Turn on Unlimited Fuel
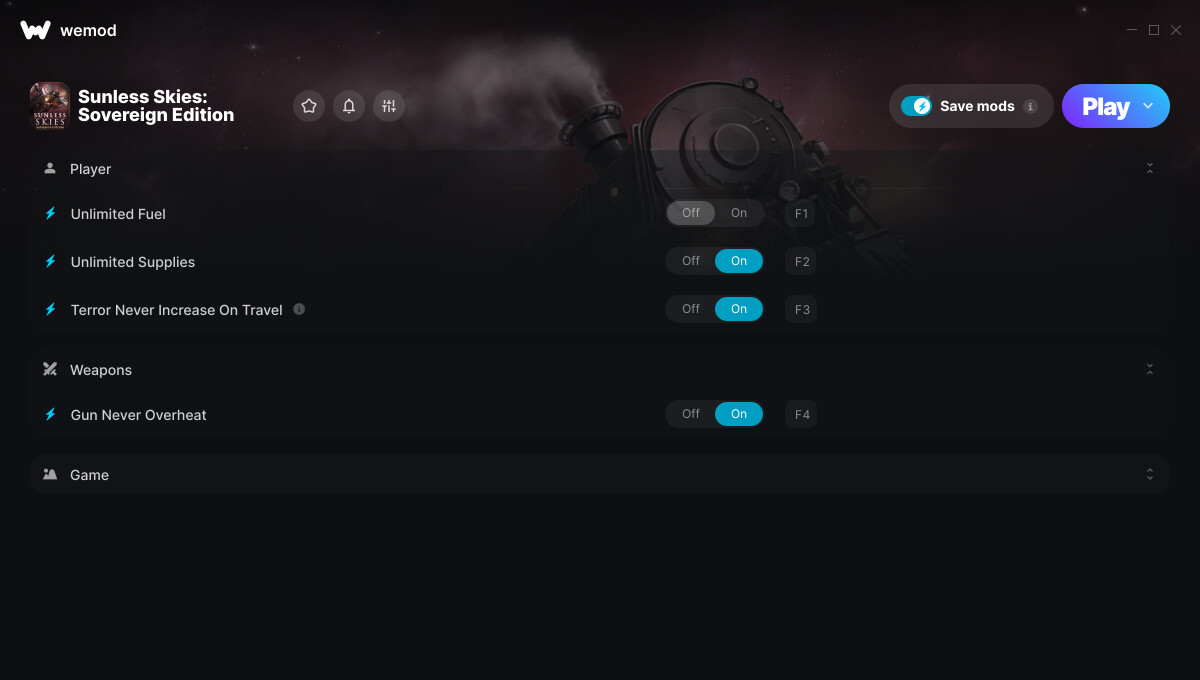Viewport: 1200px width, 680px height. 739,213
